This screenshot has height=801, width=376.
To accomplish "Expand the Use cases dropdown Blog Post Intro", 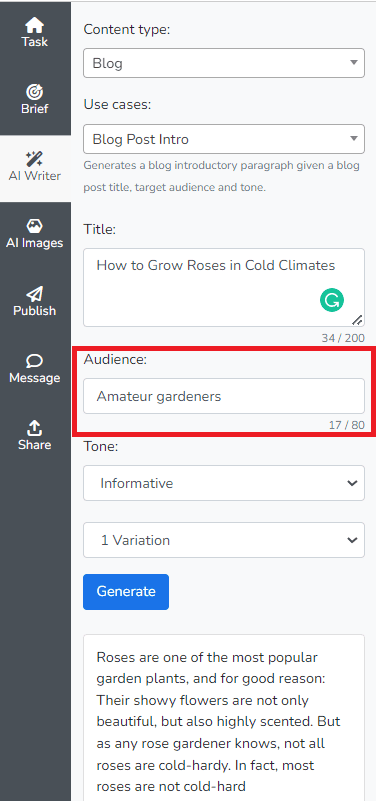I will (224, 139).
